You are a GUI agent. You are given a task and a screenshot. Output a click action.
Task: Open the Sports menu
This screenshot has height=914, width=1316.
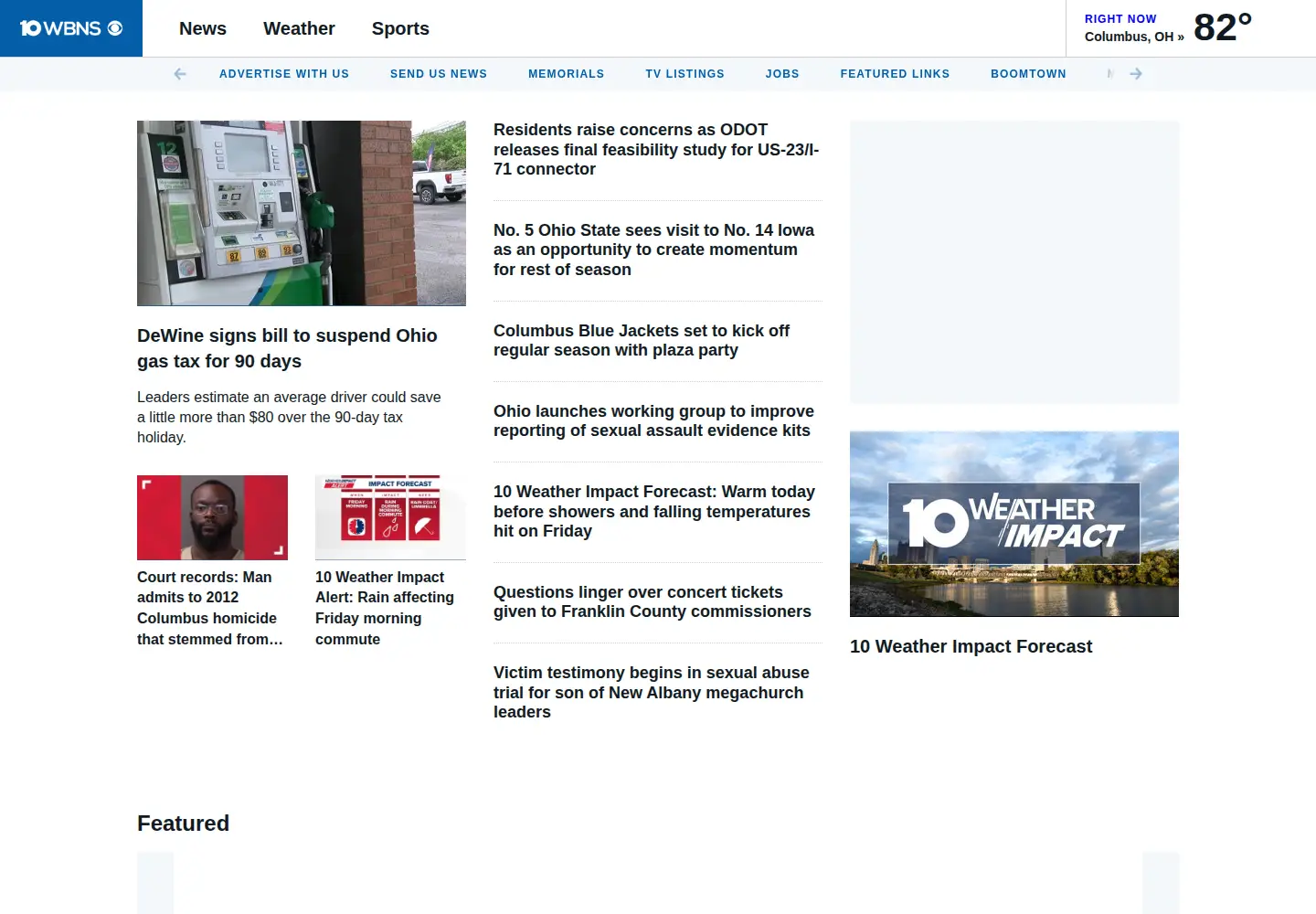400,28
